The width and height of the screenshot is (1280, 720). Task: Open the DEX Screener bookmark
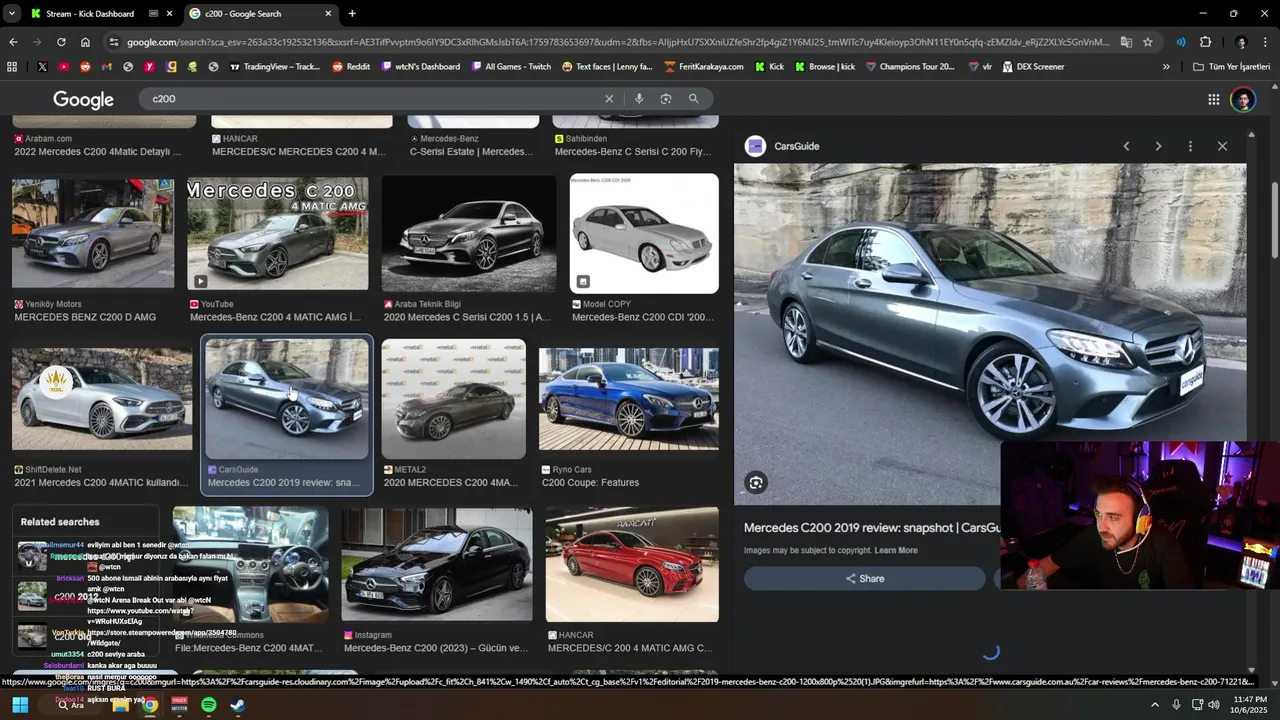1033,67
